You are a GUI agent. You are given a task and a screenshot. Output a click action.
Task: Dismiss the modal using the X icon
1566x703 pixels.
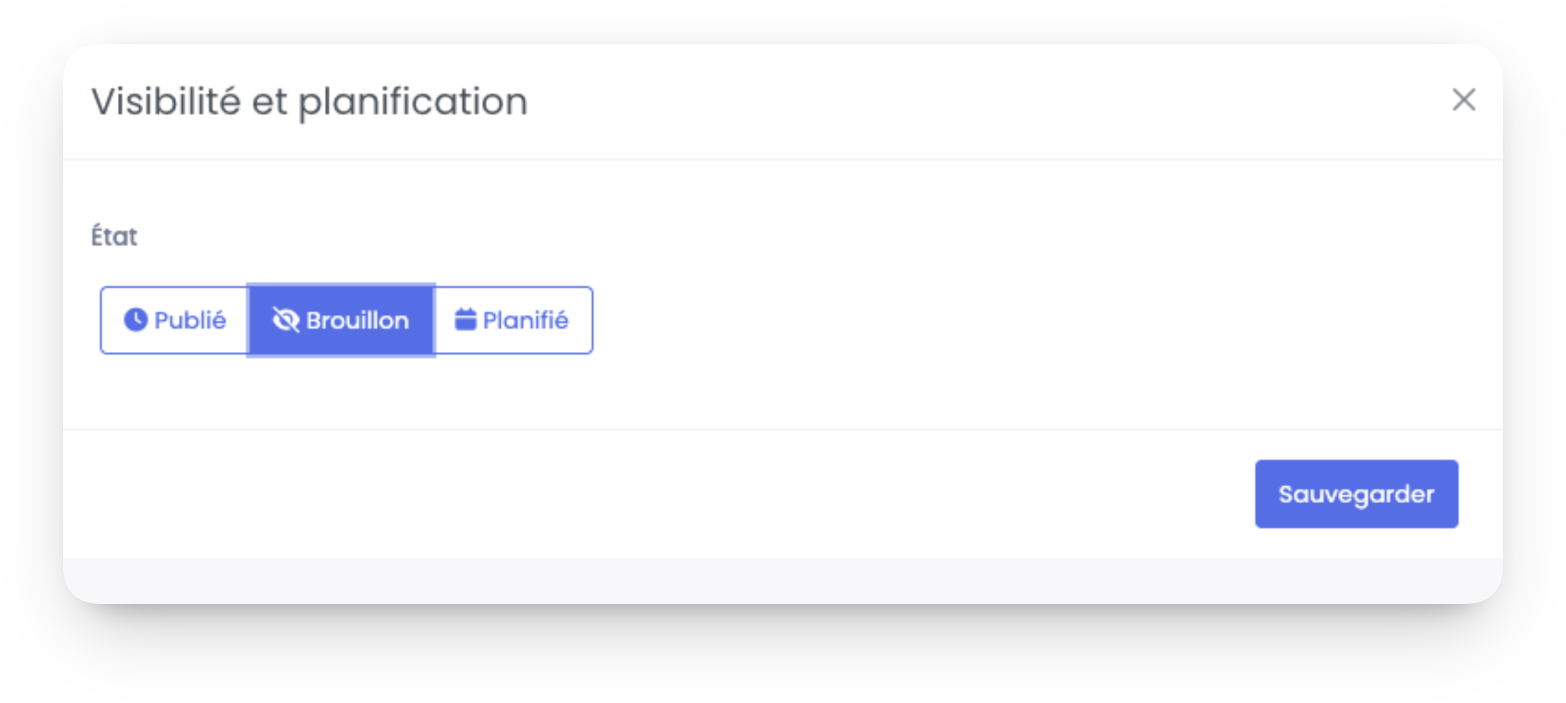click(1463, 100)
